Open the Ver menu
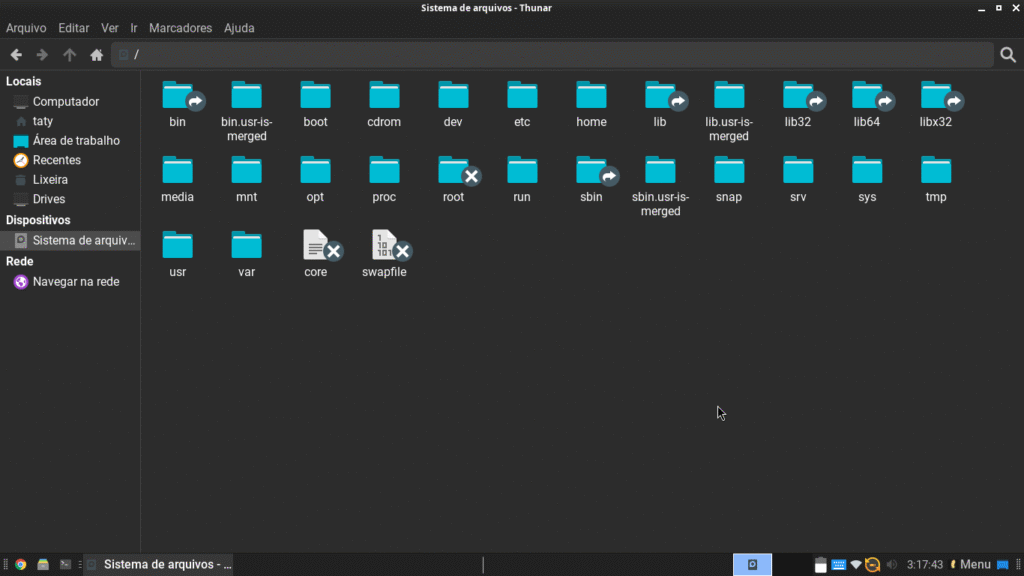This screenshot has height=576, width=1024. (109, 28)
